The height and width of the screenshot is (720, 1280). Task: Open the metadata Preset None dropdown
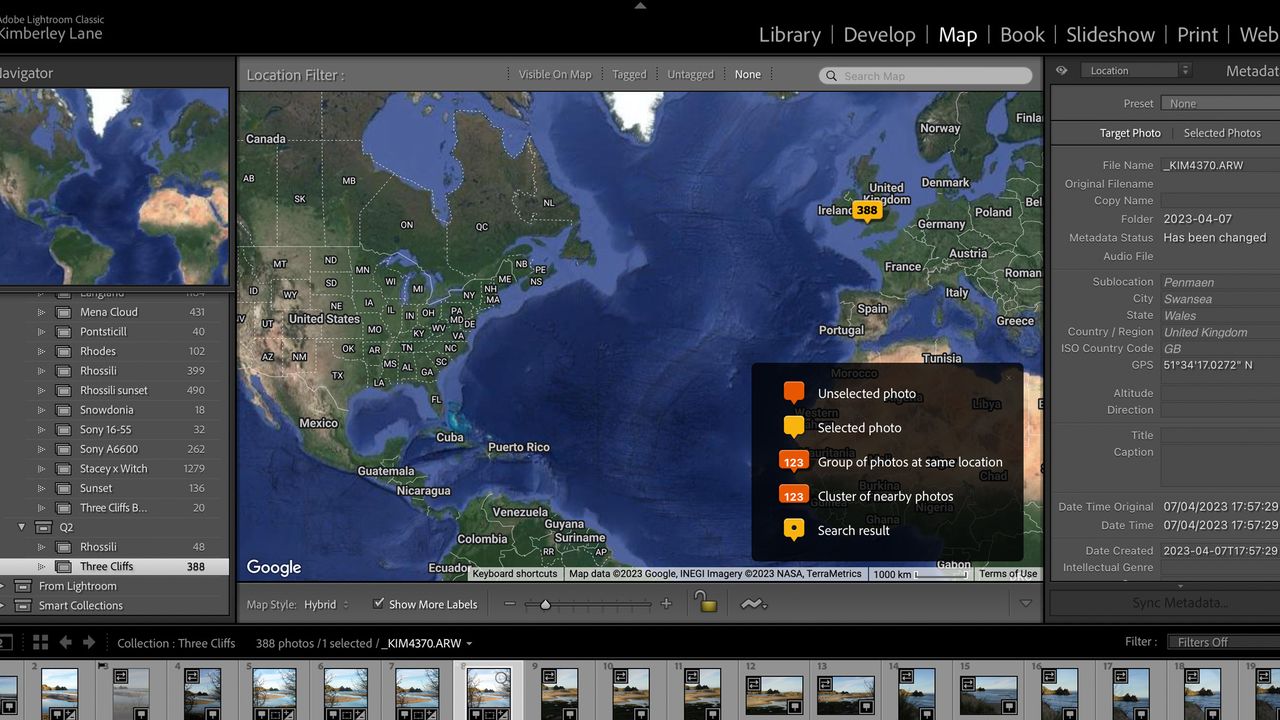point(1220,104)
